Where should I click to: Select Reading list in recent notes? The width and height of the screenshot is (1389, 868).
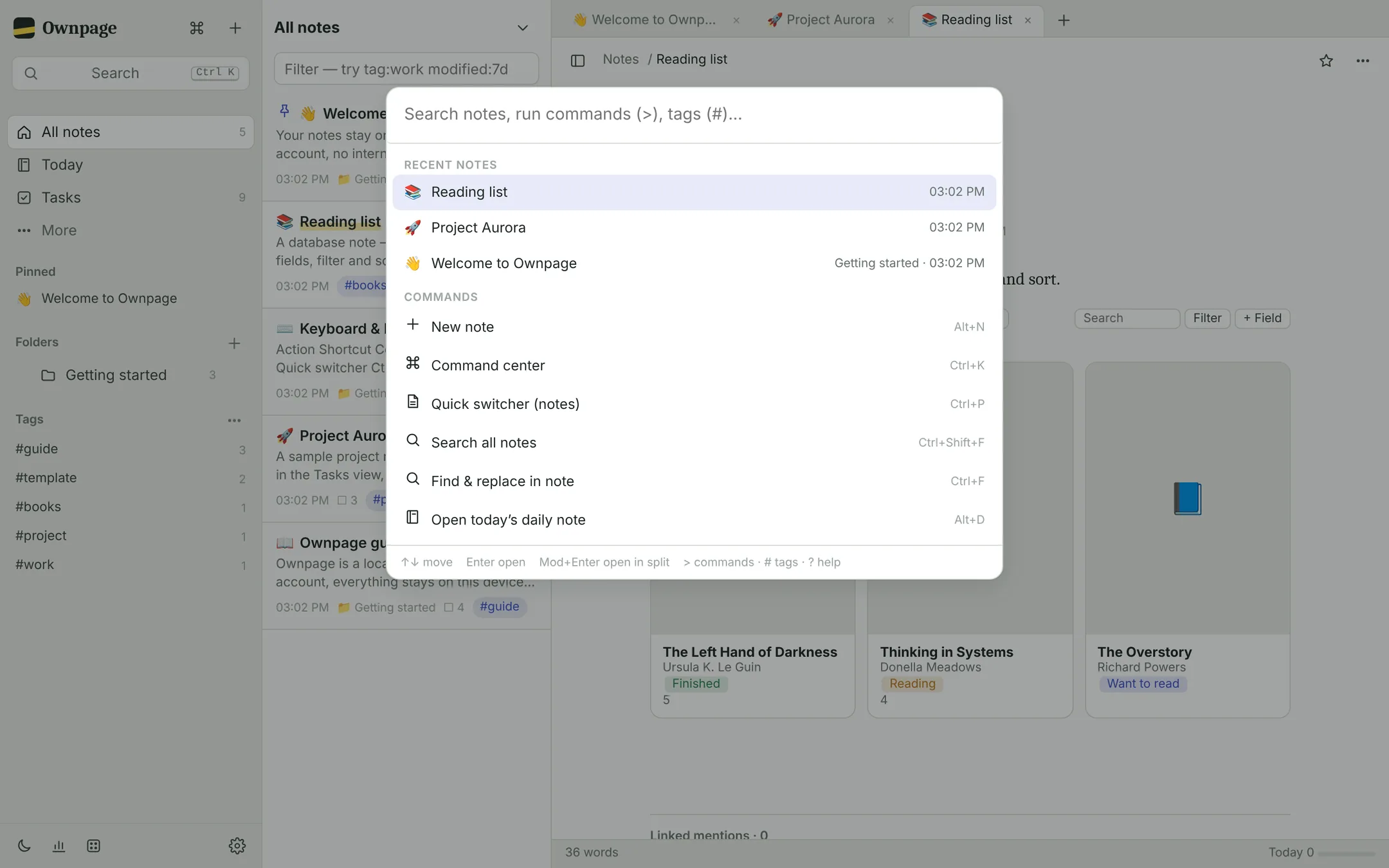[694, 192]
